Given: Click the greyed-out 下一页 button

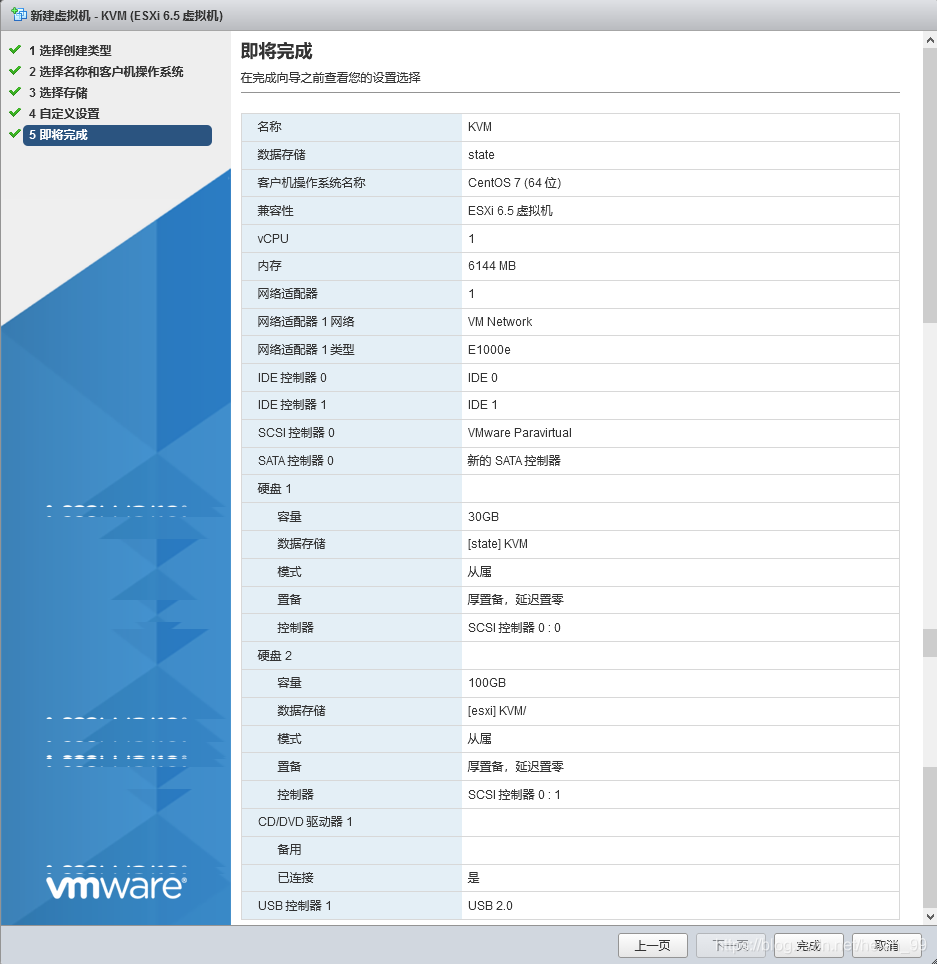Looking at the screenshot, I should 730,946.
